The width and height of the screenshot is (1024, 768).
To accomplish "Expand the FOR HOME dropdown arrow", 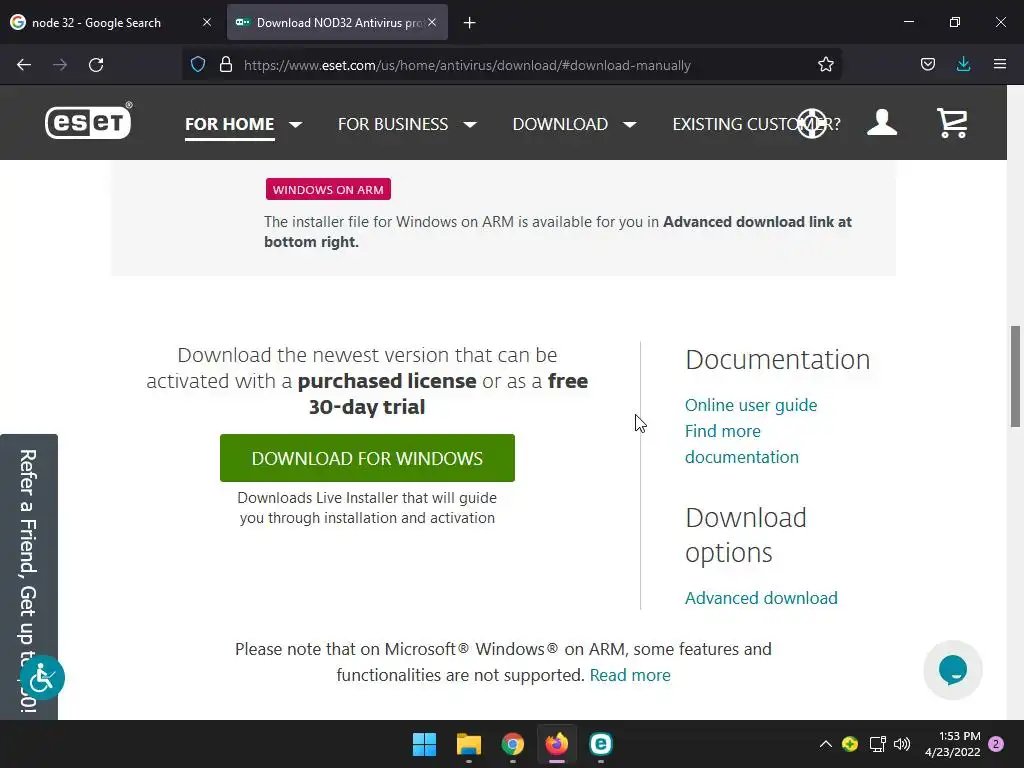I will click(296, 124).
